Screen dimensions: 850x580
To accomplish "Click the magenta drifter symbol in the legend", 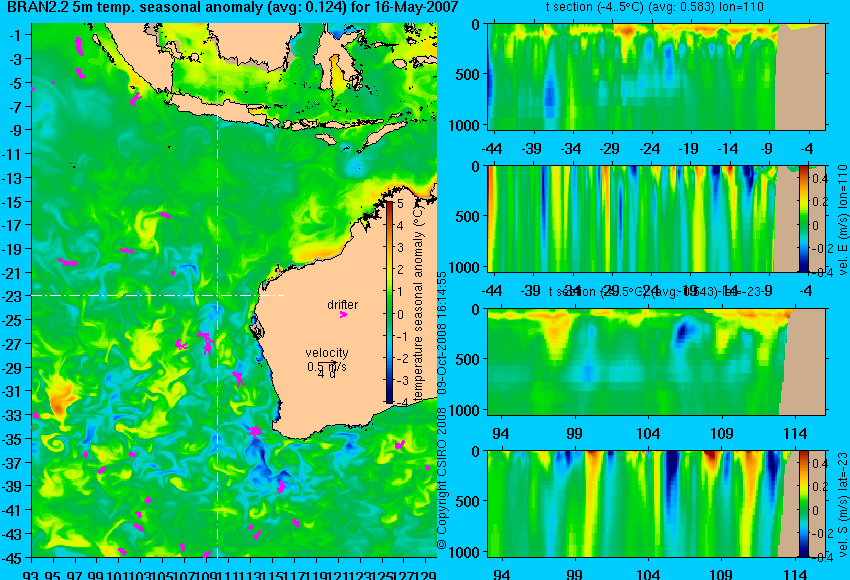I will [343, 314].
